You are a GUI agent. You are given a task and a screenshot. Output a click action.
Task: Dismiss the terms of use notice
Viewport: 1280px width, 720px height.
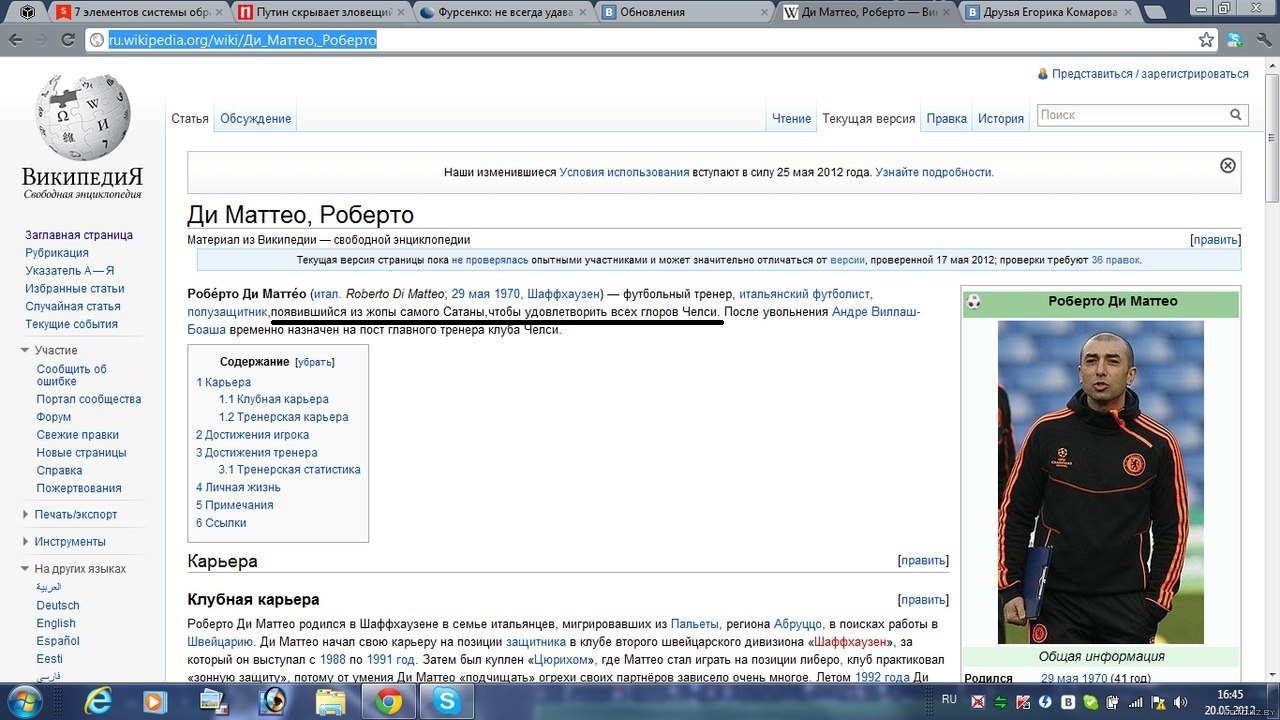coord(1228,165)
